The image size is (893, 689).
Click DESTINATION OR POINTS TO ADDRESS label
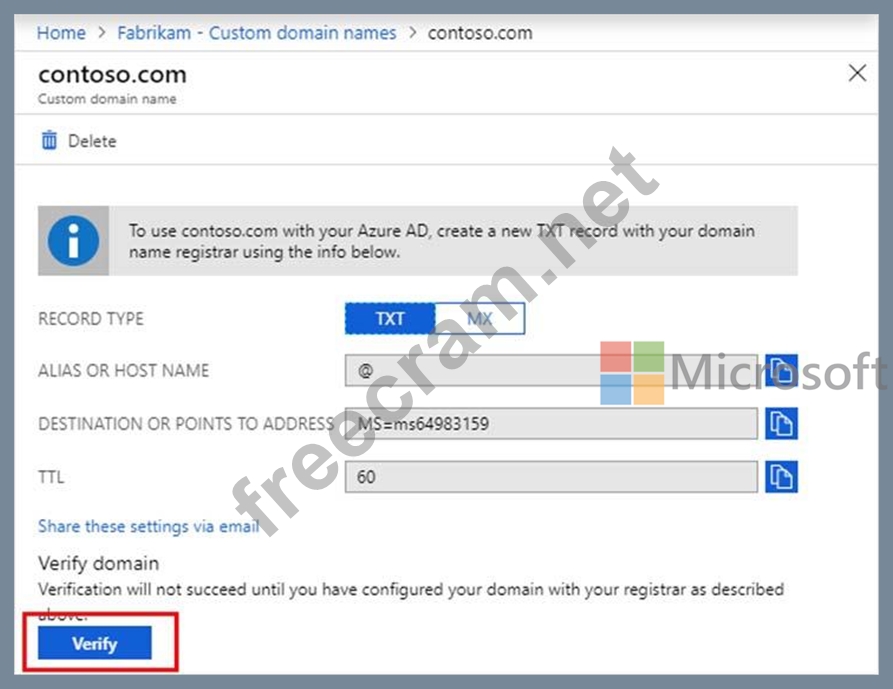click(186, 424)
